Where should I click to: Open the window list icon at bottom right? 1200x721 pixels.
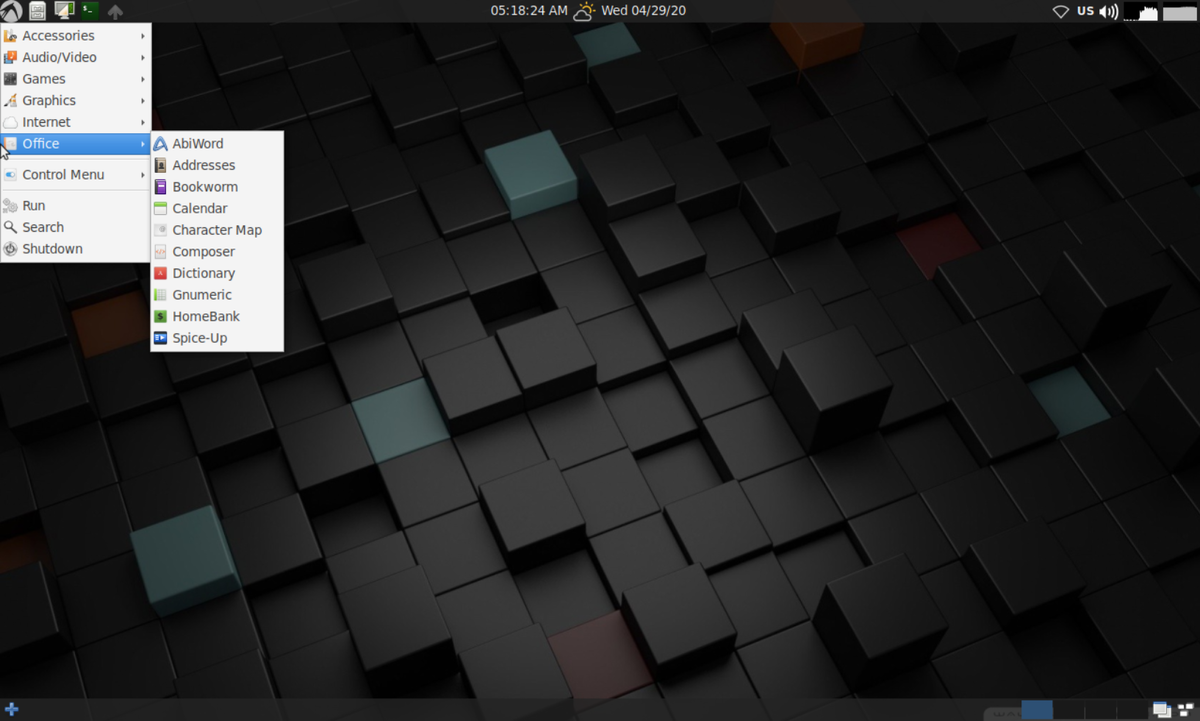(1186, 709)
